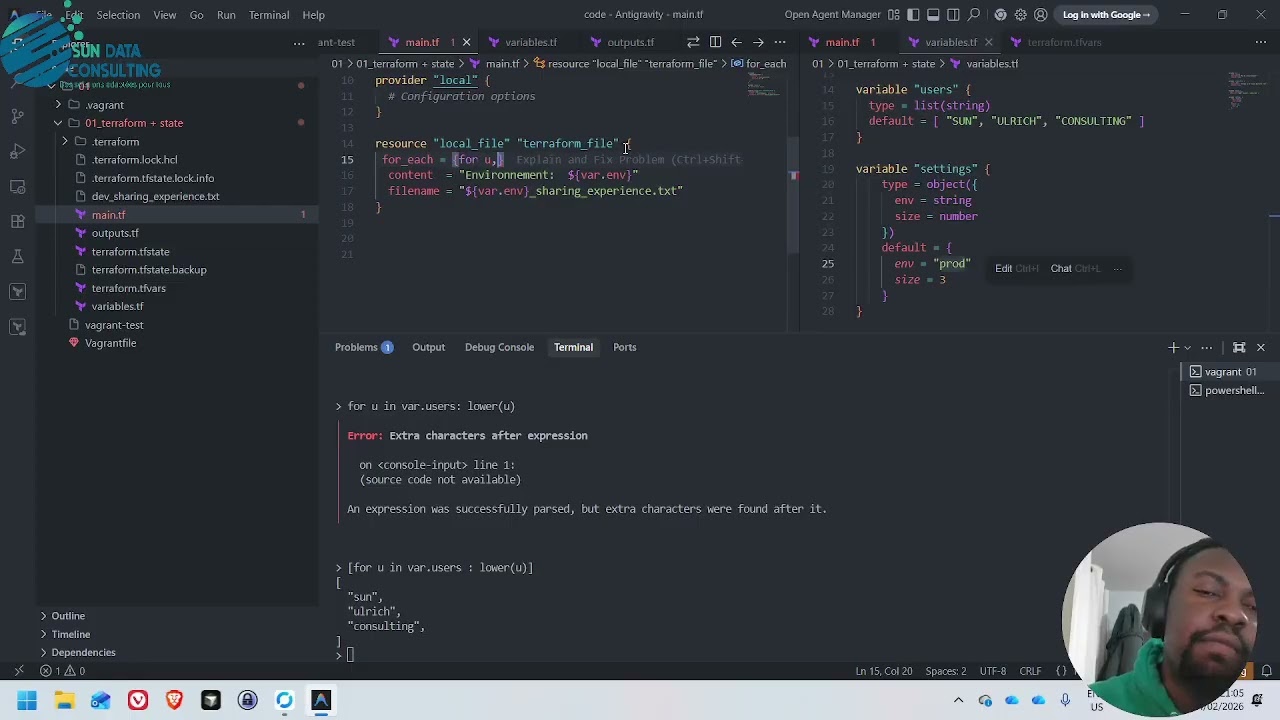Open the Source Control view icon
Image resolution: width=1280 pixels, height=720 pixels.
[17, 117]
